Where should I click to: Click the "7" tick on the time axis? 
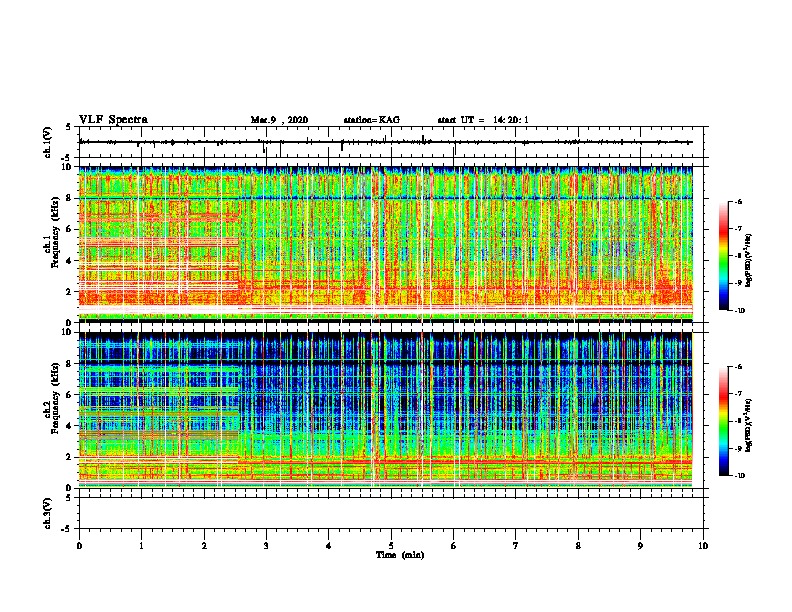[x=516, y=545]
